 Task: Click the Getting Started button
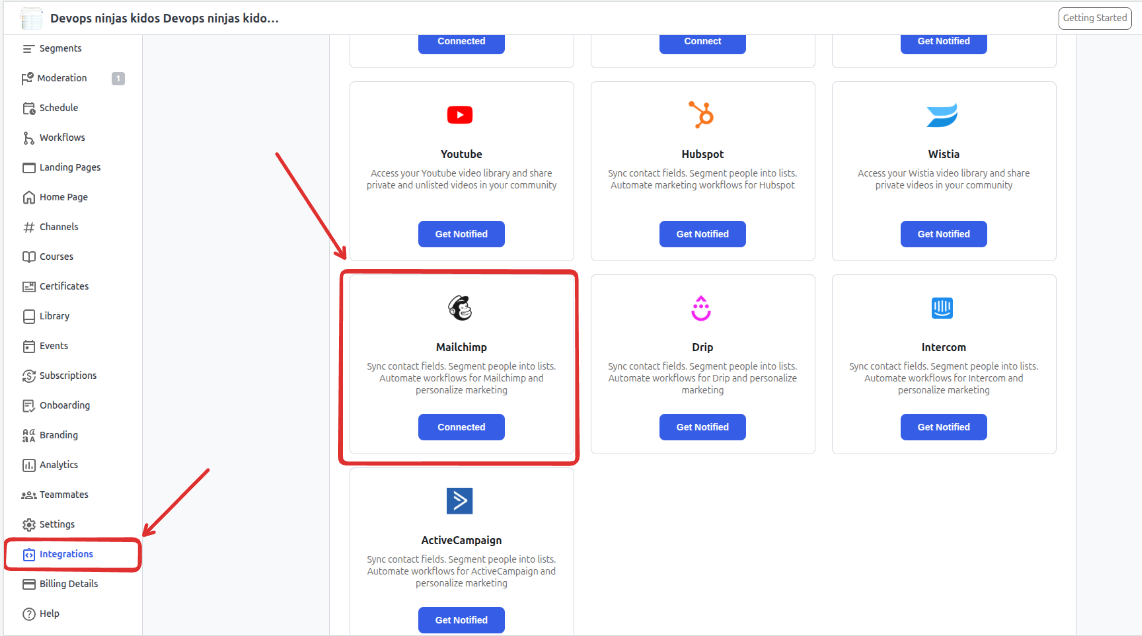(x=1095, y=18)
